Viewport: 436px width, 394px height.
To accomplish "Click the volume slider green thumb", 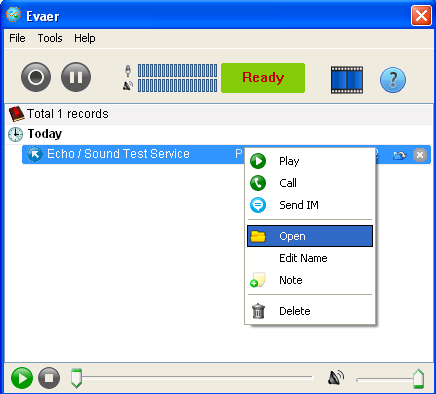I will tap(419, 378).
